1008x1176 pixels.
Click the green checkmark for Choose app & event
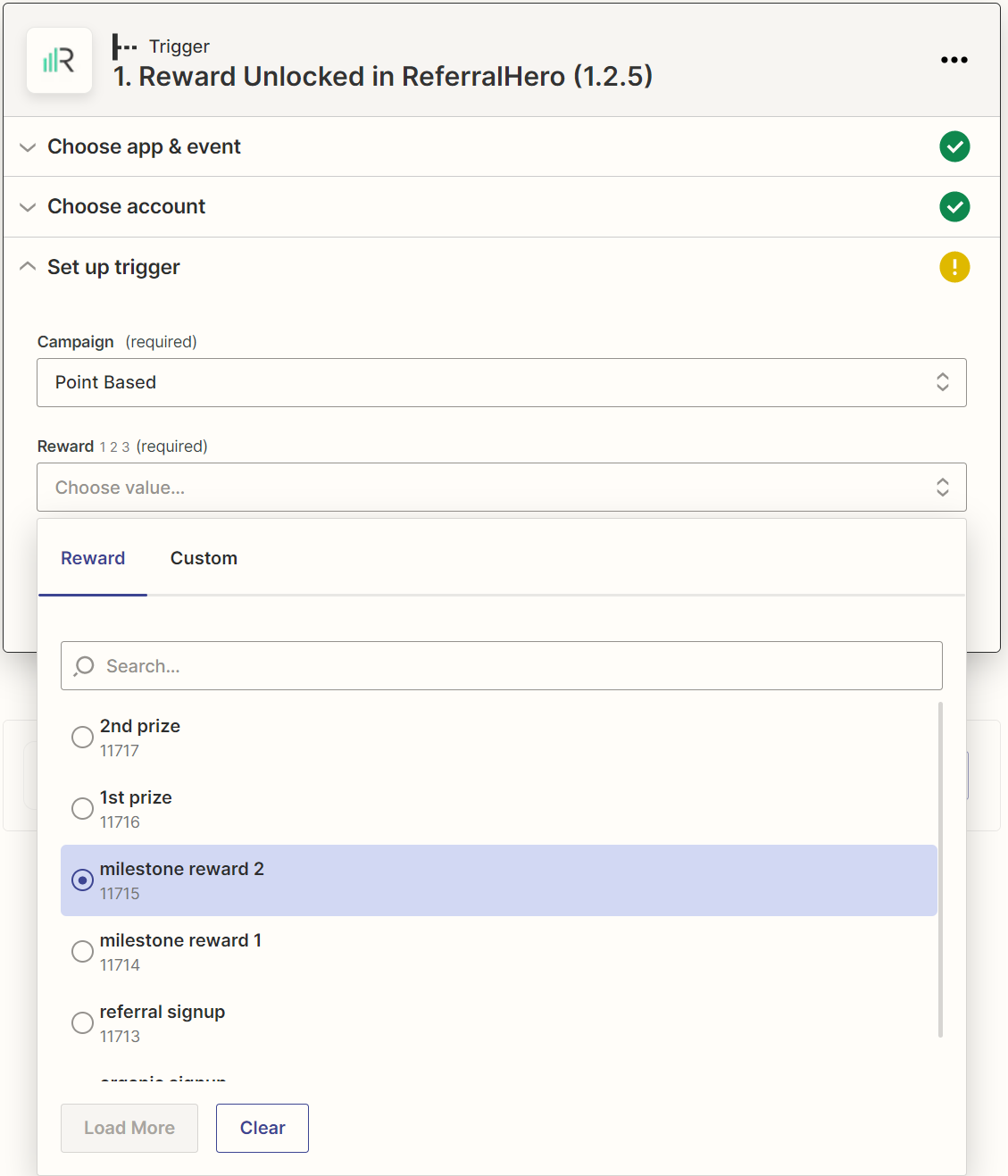[954, 146]
